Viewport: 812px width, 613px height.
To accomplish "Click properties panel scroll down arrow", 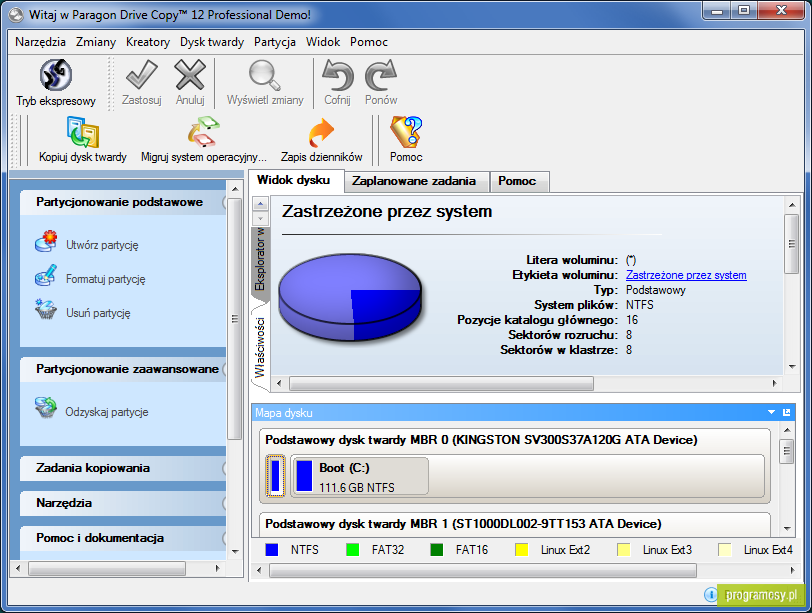I will click(x=792, y=367).
